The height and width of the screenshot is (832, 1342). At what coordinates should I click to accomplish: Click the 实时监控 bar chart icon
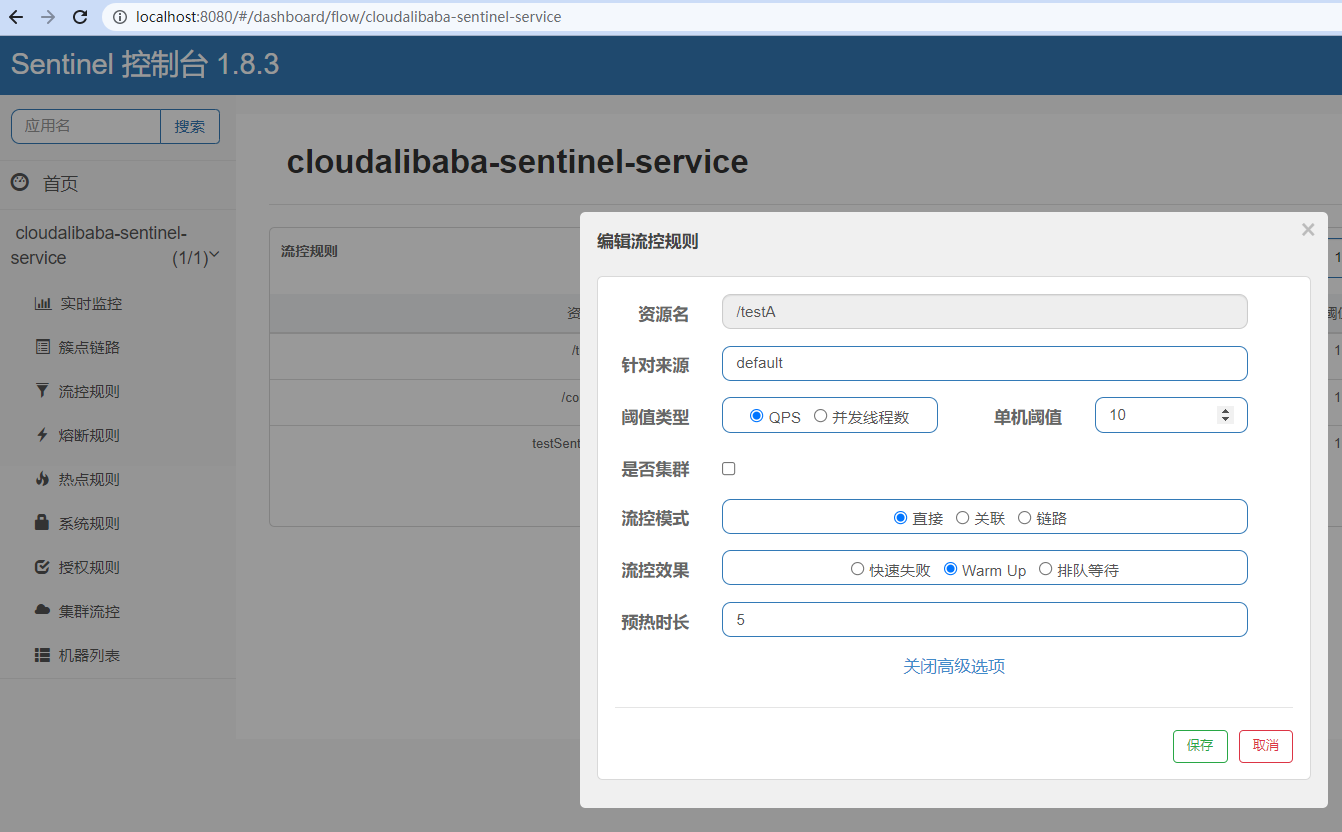pos(43,303)
